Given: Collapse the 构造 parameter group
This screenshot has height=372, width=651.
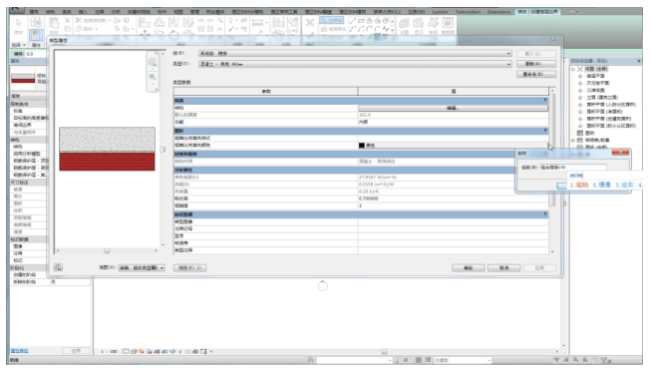Looking at the screenshot, I should coord(546,100).
